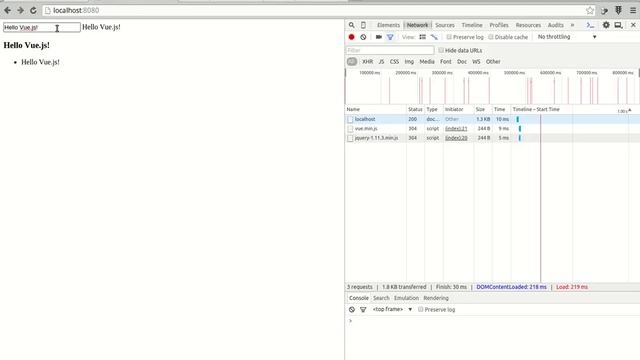Open the Elements tab

pos(388,25)
